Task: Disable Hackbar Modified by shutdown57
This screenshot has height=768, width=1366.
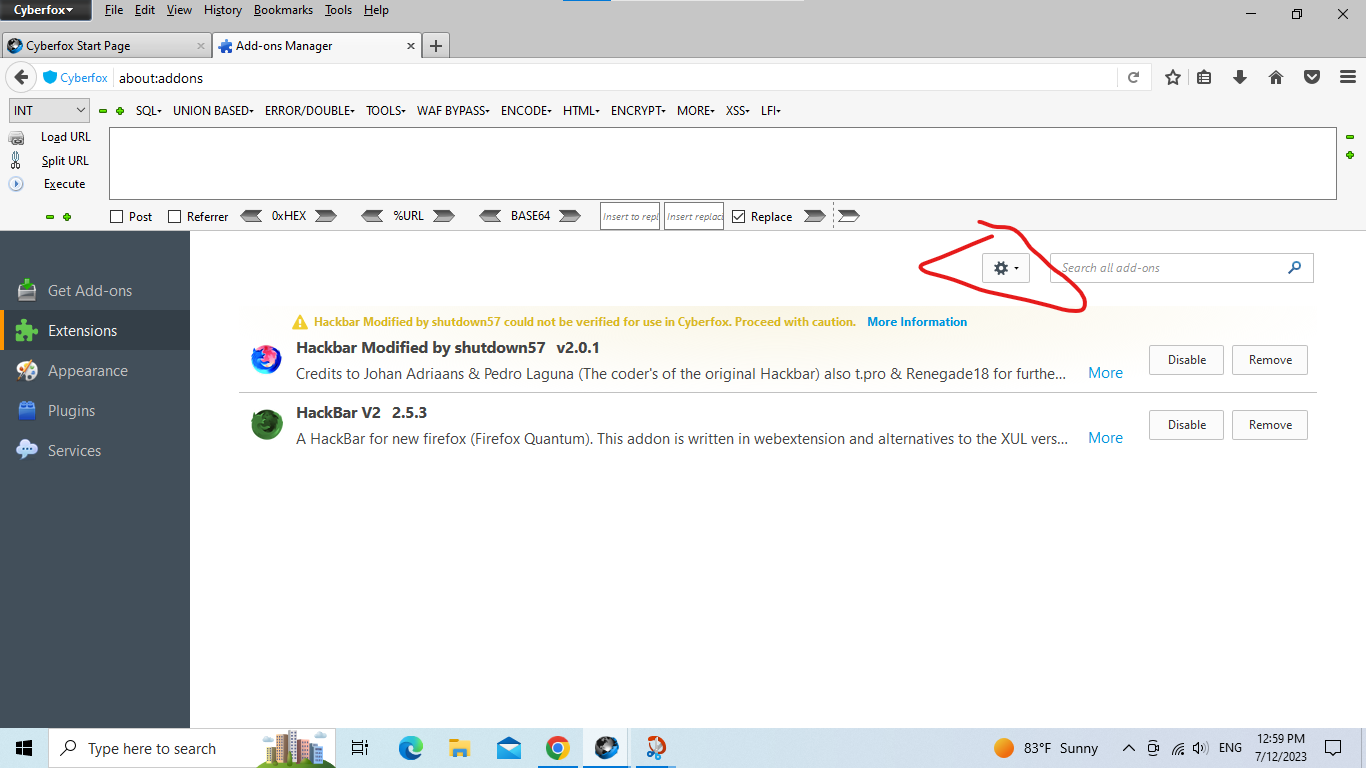Action: click(1186, 359)
